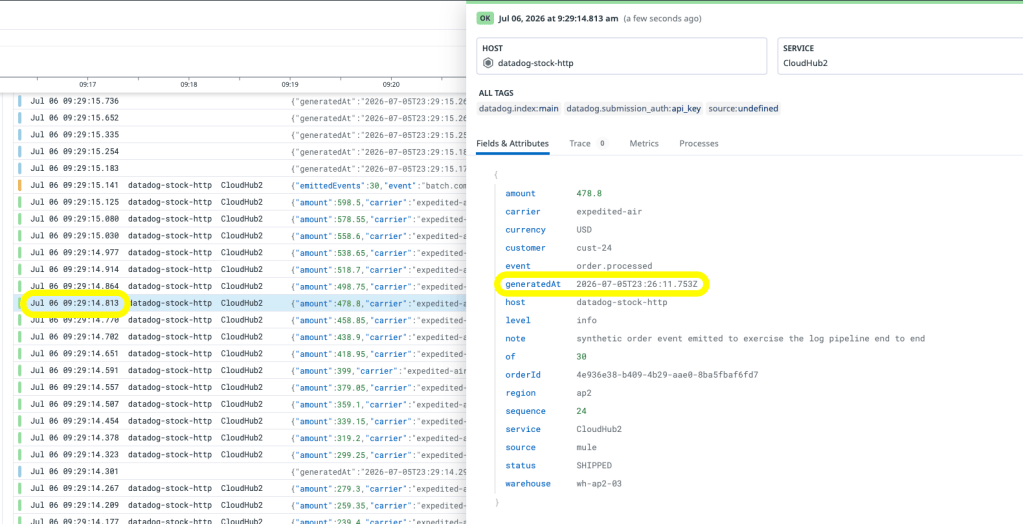Open the Trace tab
This screenshot has height=524, width=1023.
pyautogui.click(x=579, y=144)
